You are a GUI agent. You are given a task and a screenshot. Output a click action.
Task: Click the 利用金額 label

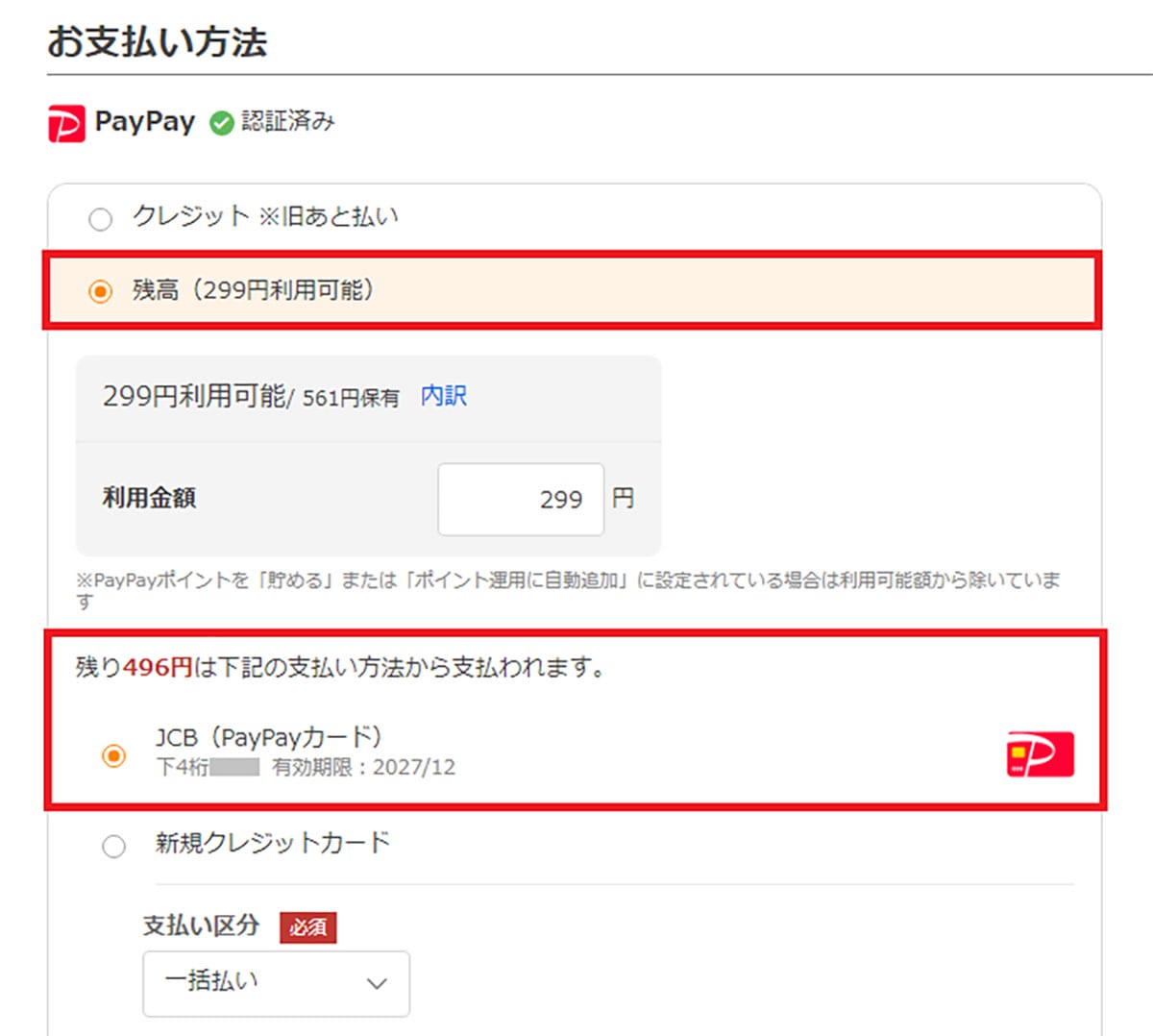(x=149, y=498)
